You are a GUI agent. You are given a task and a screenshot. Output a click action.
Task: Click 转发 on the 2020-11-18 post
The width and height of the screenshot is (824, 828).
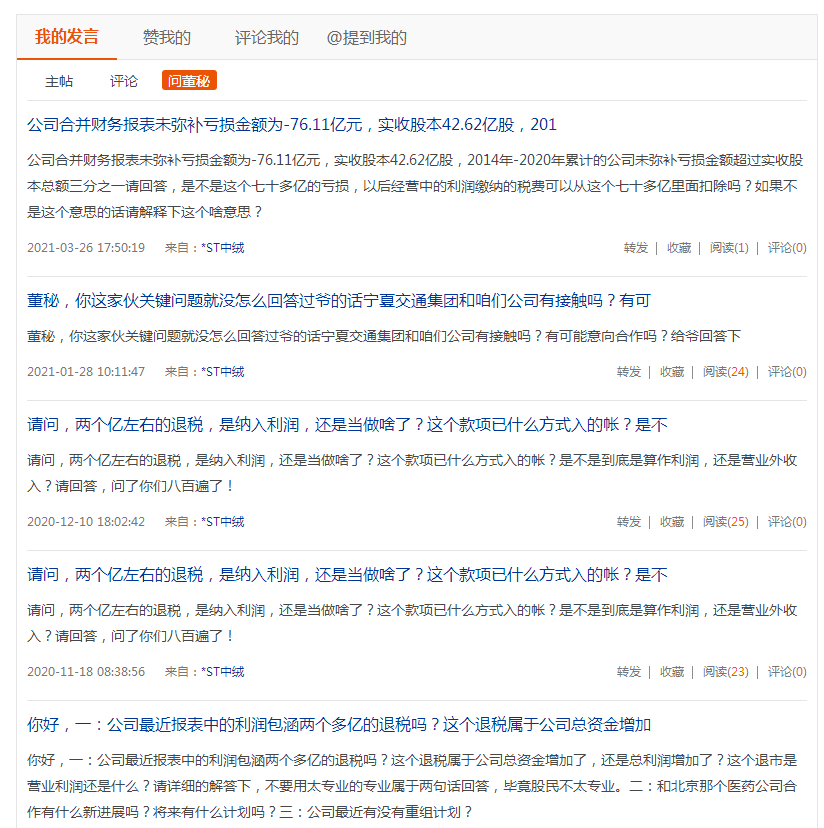tap(629, 672)
